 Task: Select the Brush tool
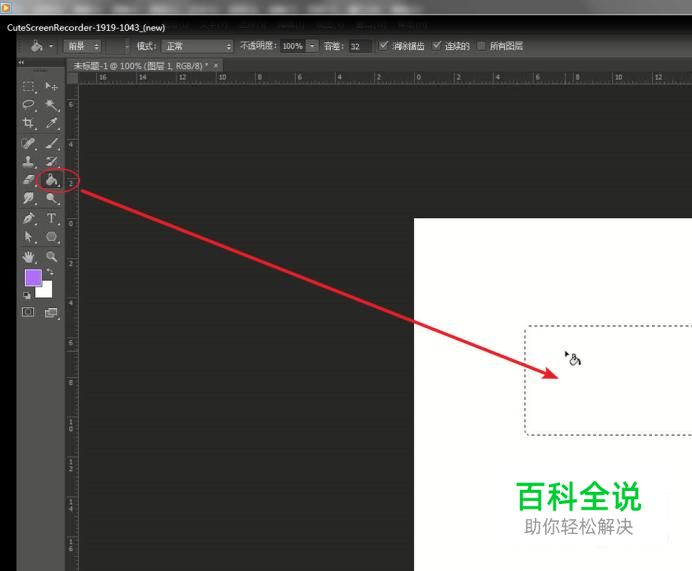[52, 143]
